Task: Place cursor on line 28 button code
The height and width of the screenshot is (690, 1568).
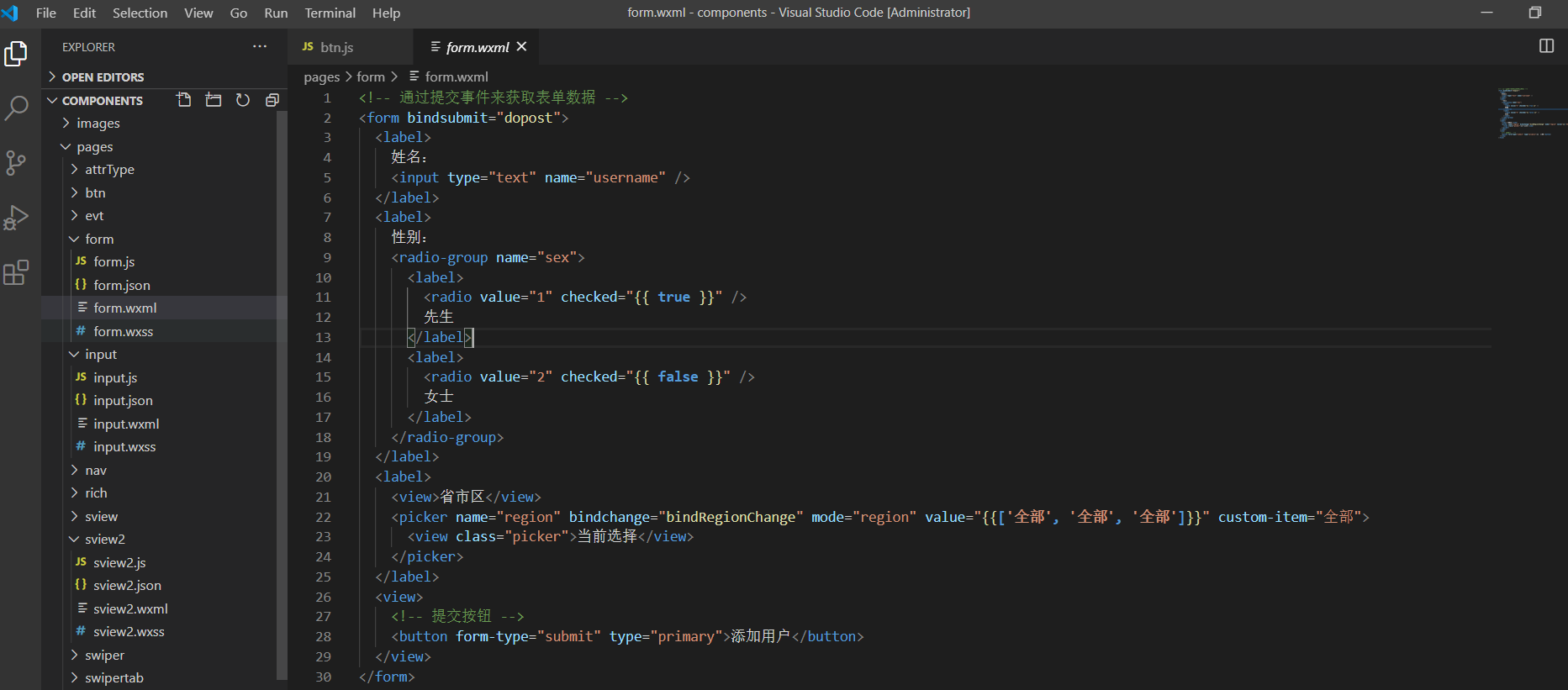Action: click(x=627, y=637)
